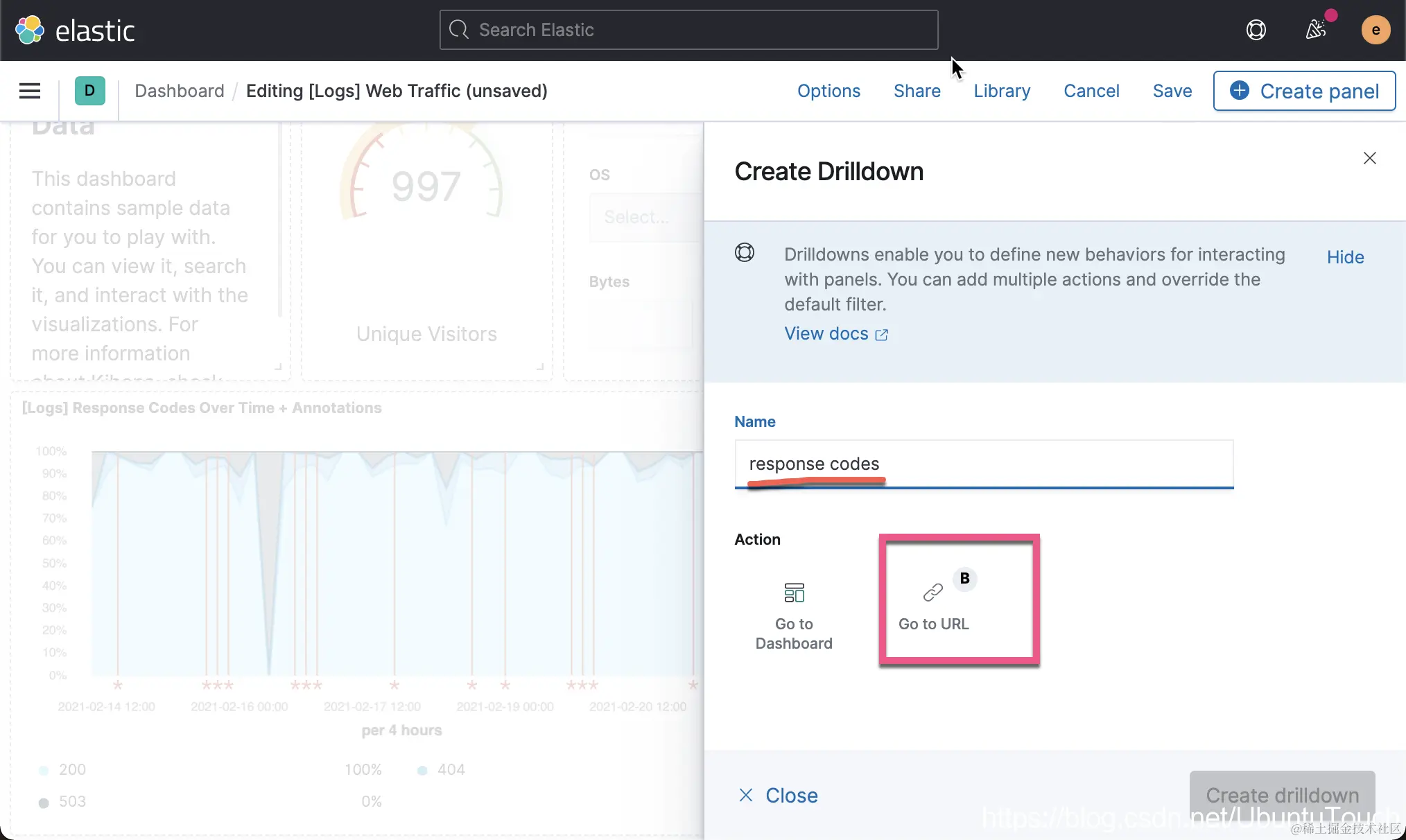Focus the Search Elastic box
This screenshot has width=1406, height=840.
tap(688, 30)
